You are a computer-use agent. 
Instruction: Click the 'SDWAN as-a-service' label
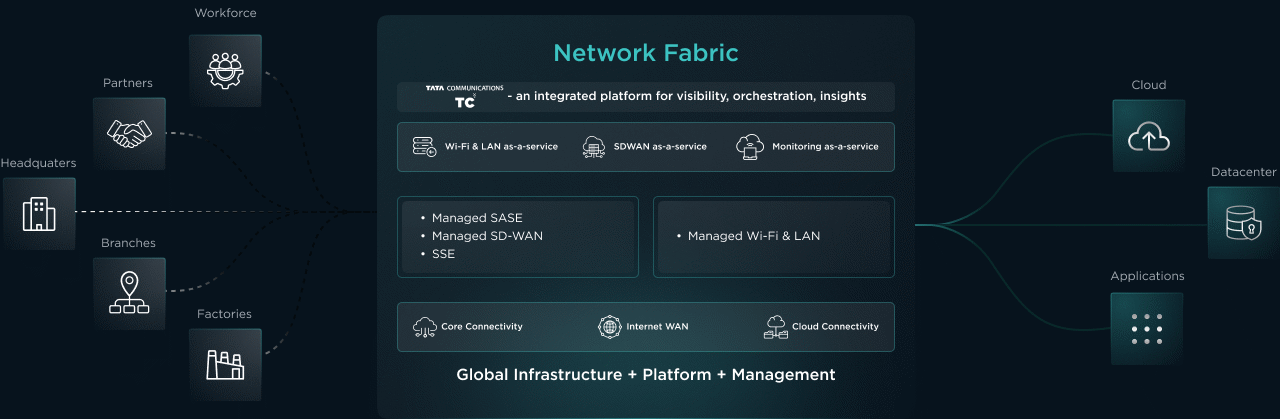(660, 147)
